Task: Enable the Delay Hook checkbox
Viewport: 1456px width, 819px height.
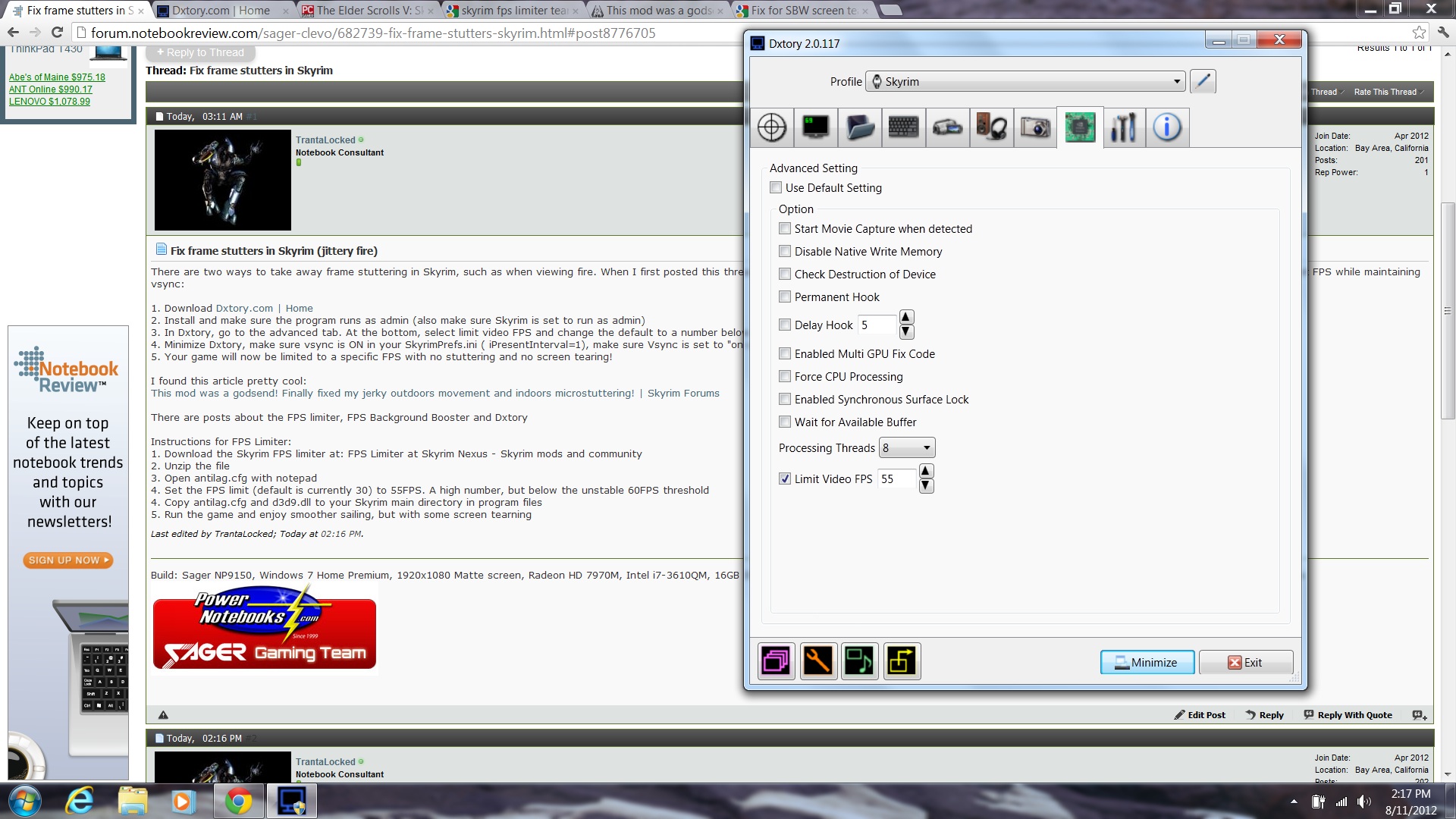Action: (x=785, y=325)
